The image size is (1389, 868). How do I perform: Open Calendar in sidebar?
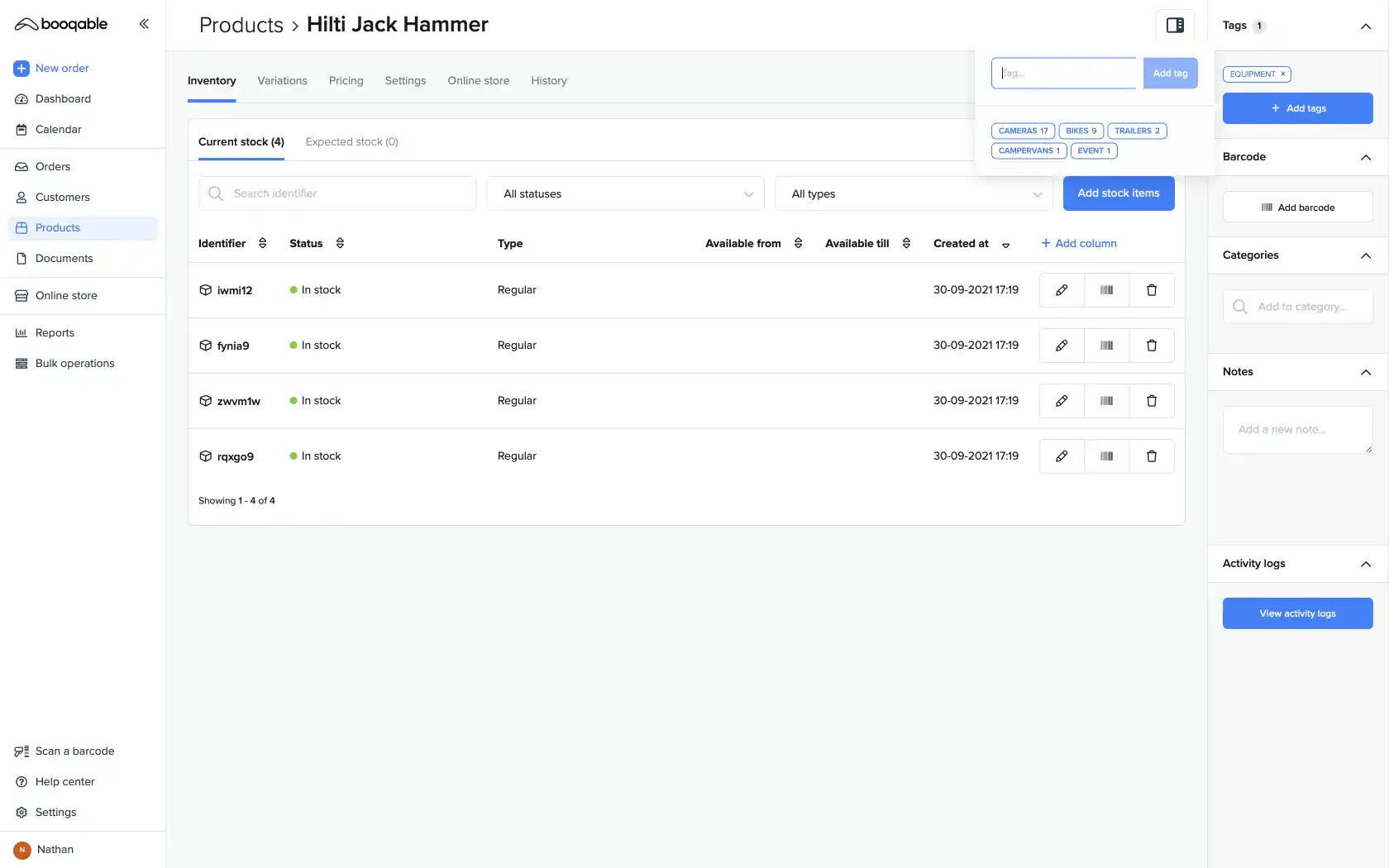click(58, 130)
